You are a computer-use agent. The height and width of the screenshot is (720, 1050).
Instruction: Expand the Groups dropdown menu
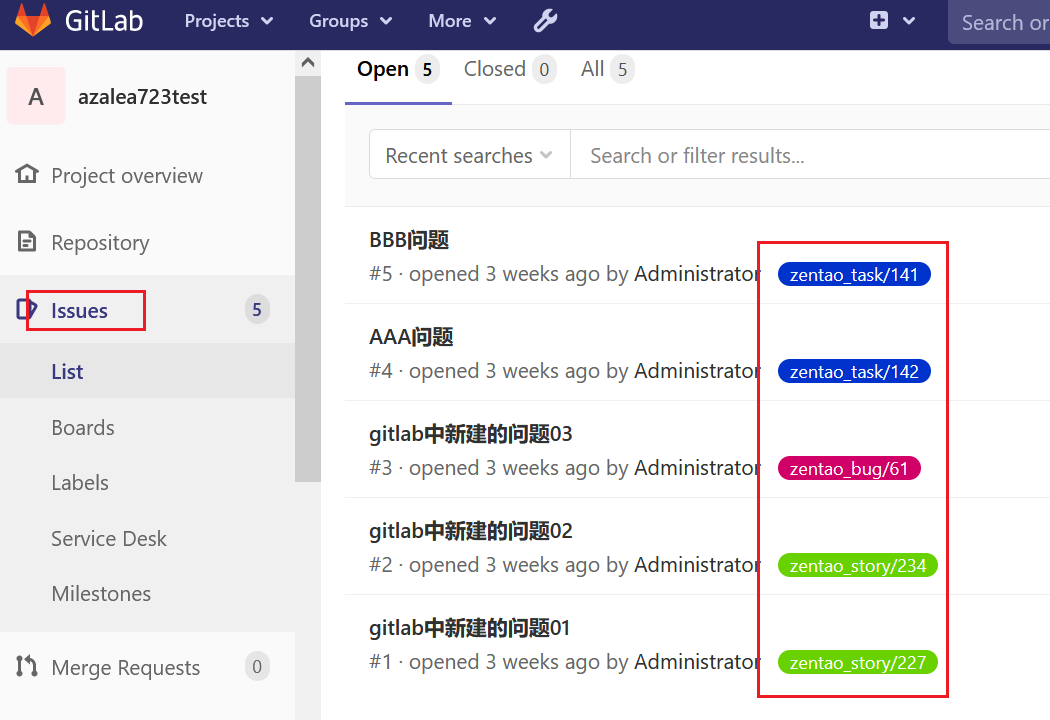click(350, 21)
